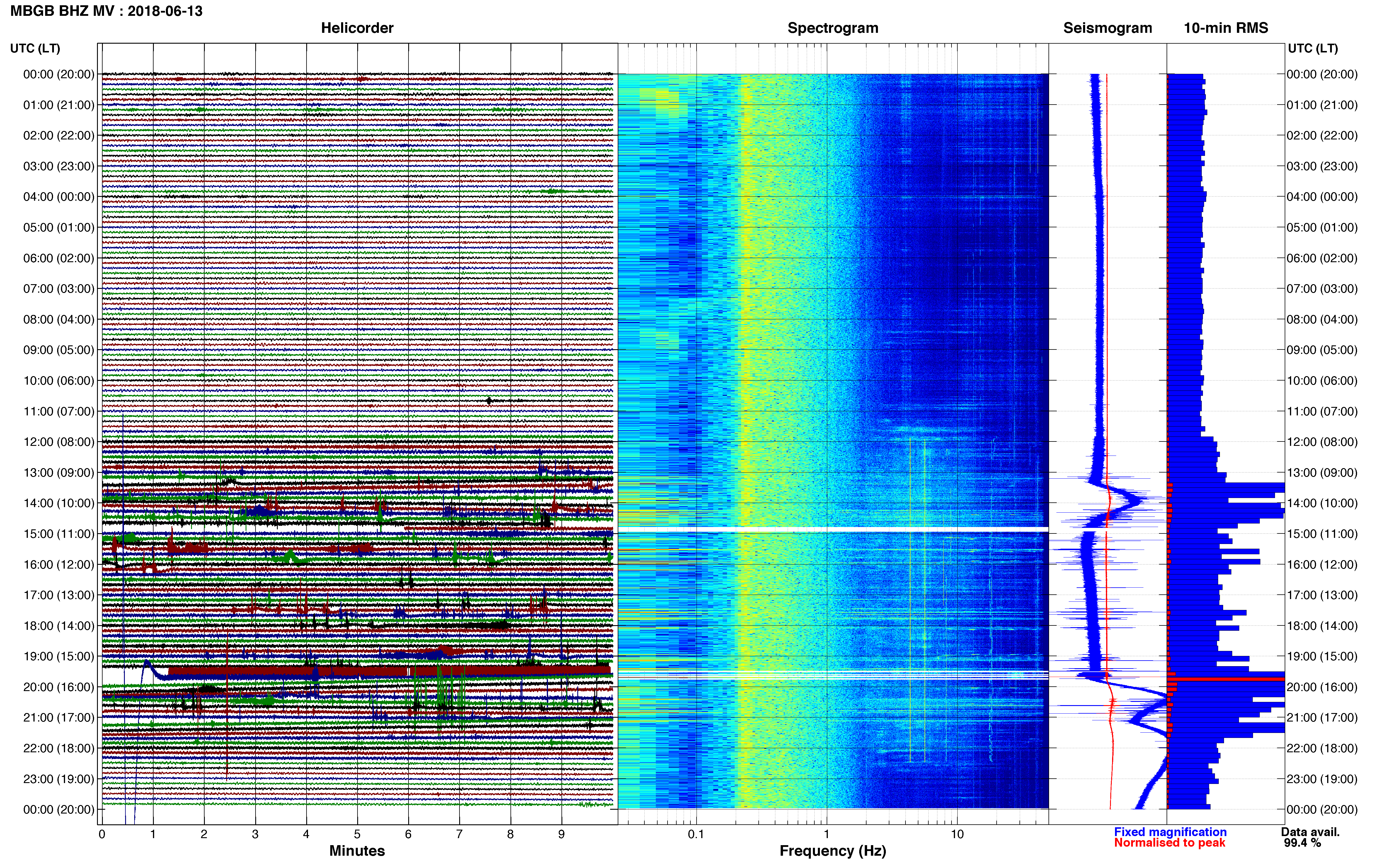The image size is (1389, 868).
Task: Click '01:00 (21:00)' on the RMS time axis
Action: 1322,105
